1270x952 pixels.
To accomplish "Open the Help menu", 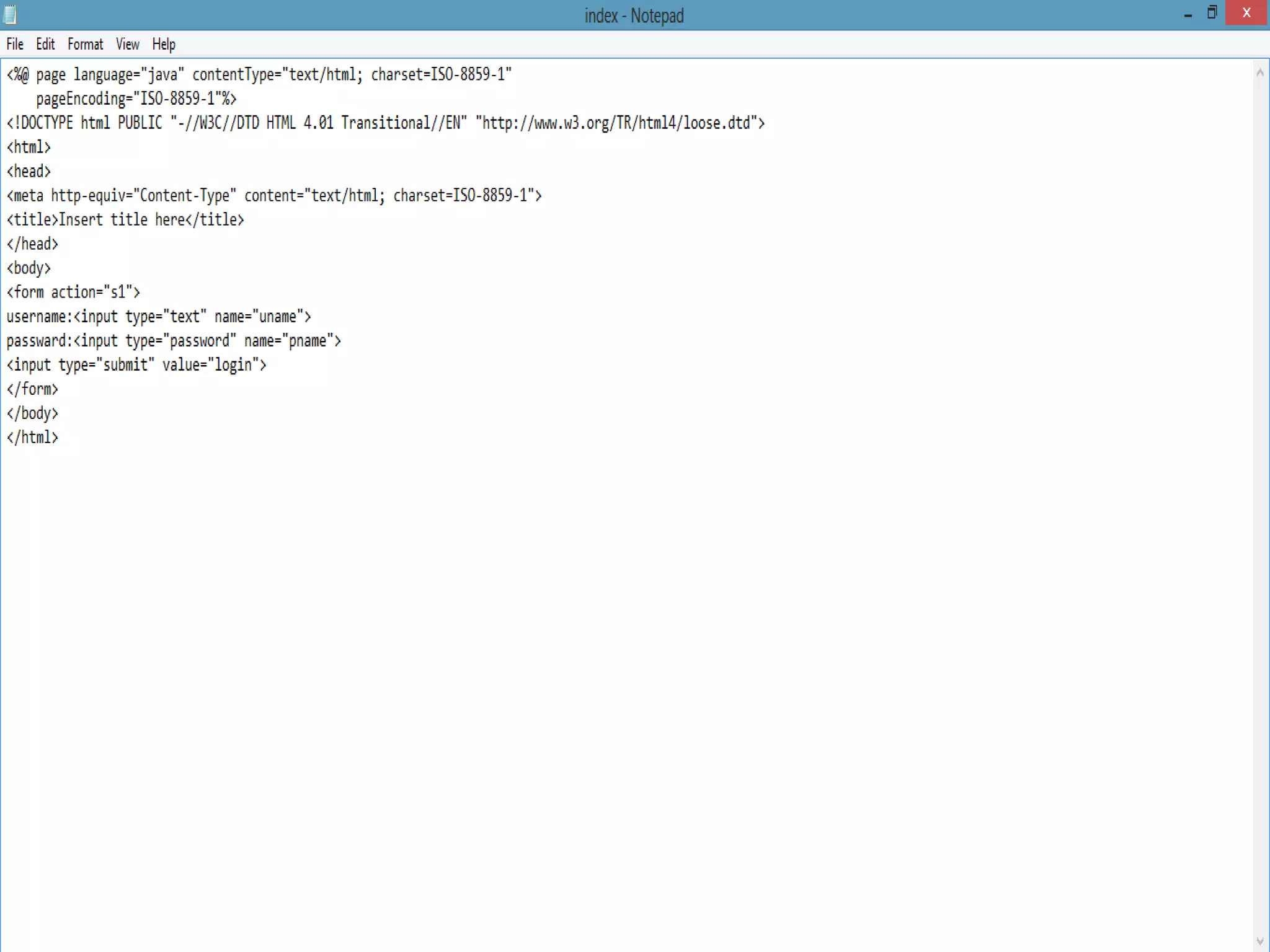I will click(x=164, y=45).
